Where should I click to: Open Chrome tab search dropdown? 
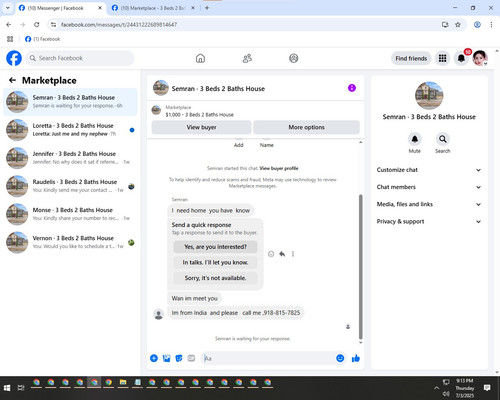pyautogui.click(x=7, y=8)
